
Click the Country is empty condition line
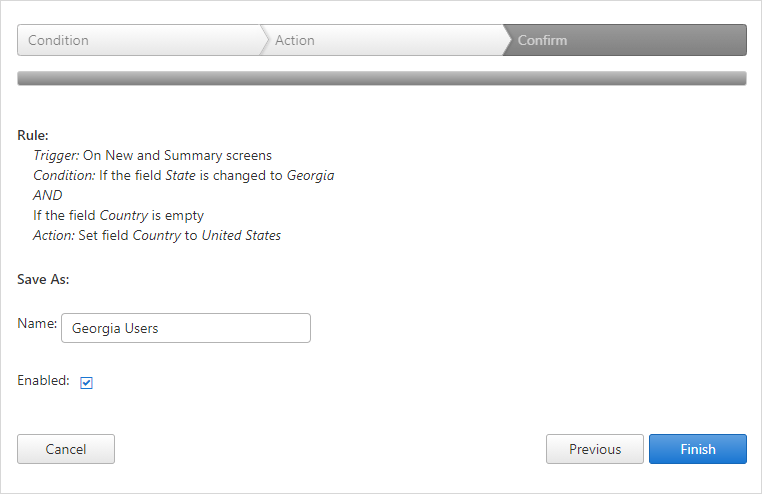click(119, 215)
